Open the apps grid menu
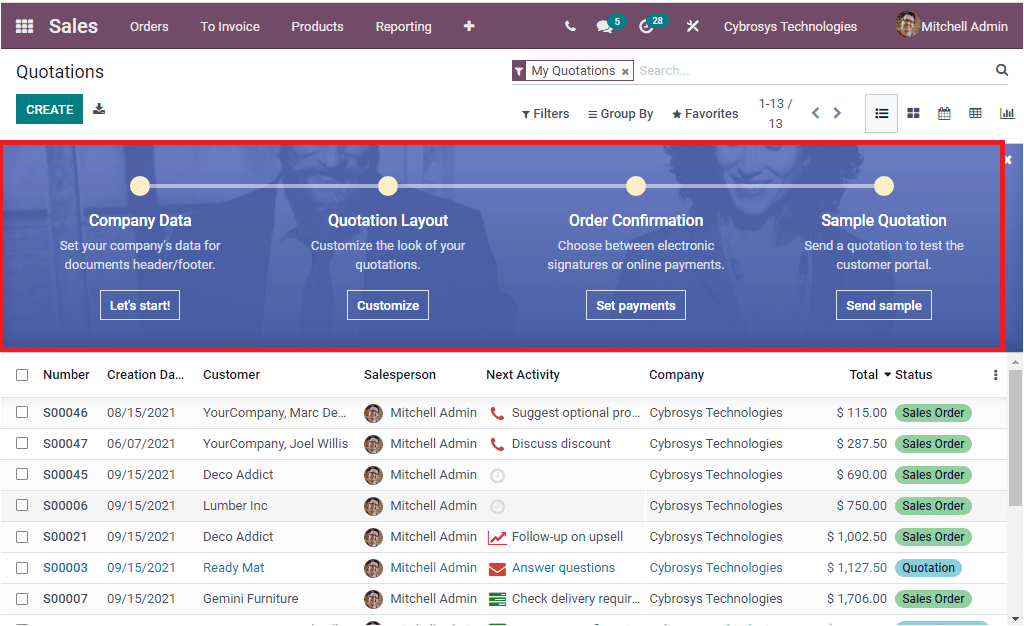 [22, 26]
